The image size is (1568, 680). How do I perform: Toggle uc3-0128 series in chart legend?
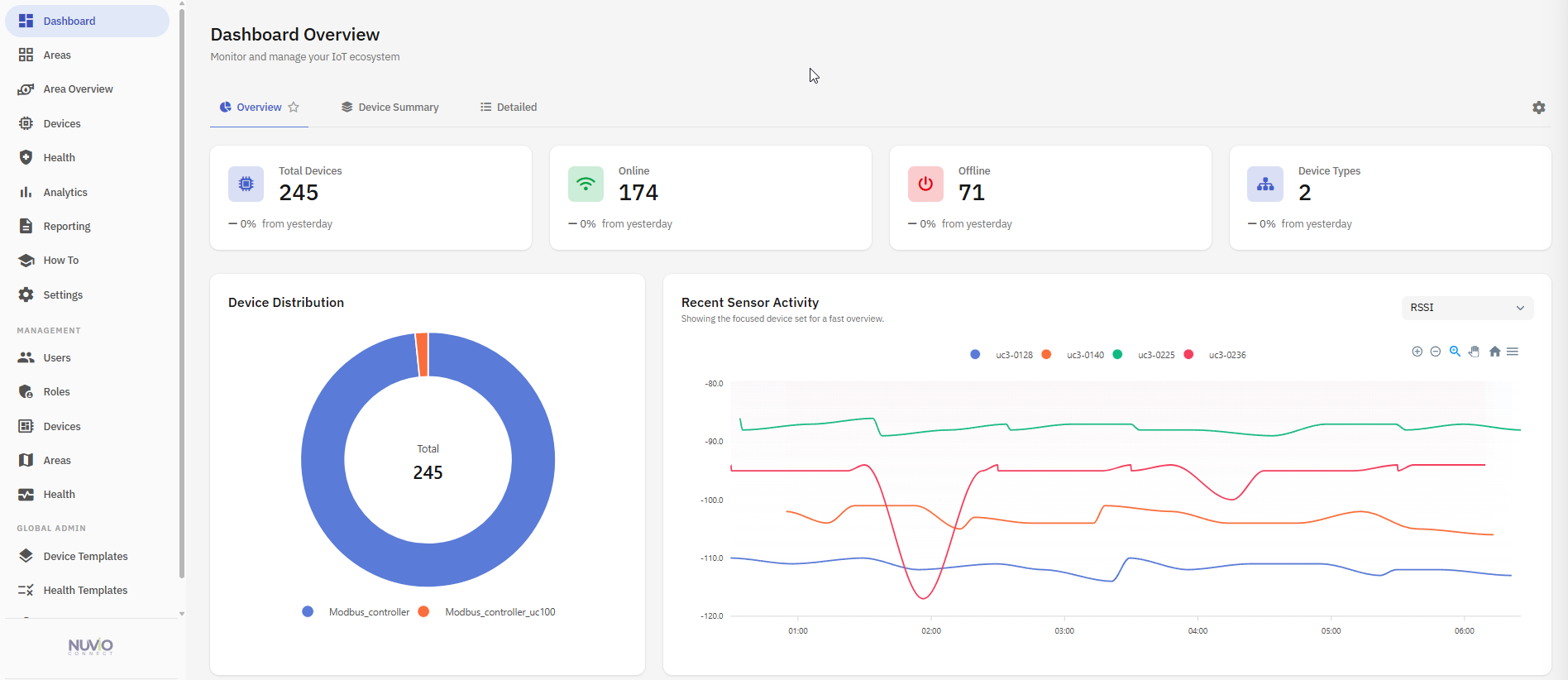point(1002,355)
